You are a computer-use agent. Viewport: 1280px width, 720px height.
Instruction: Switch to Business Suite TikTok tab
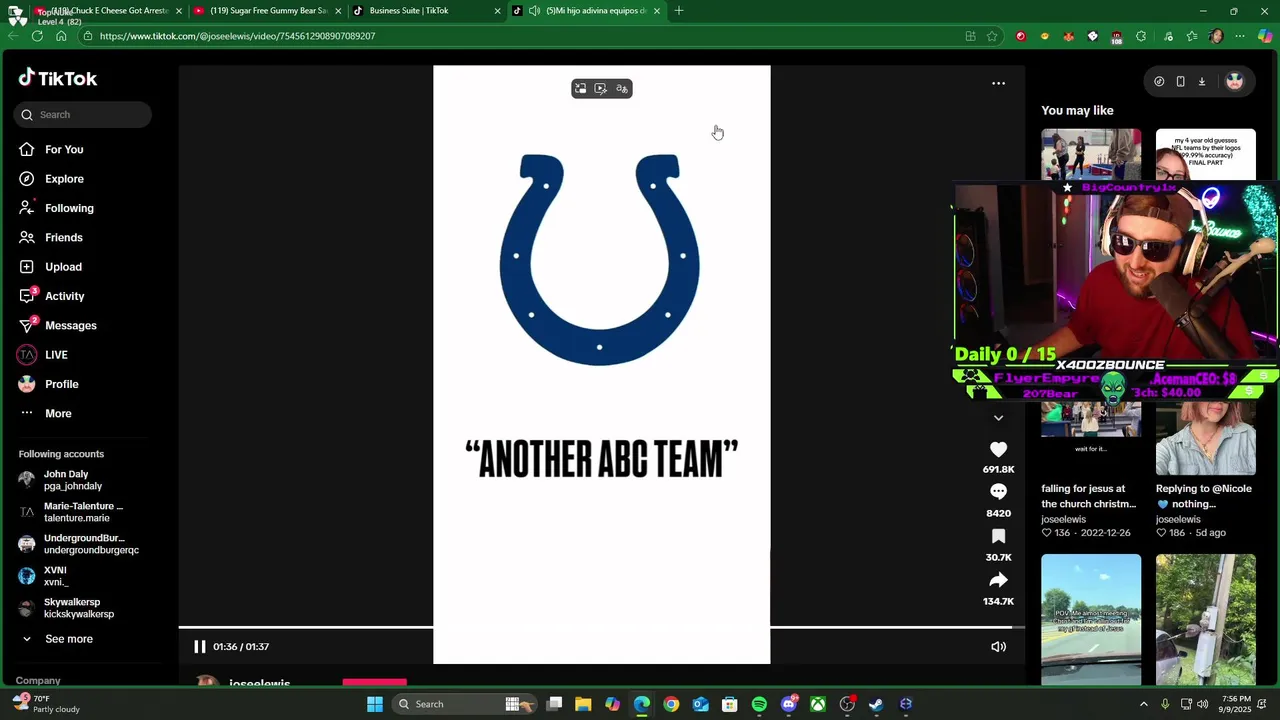(x=425, y=11)
